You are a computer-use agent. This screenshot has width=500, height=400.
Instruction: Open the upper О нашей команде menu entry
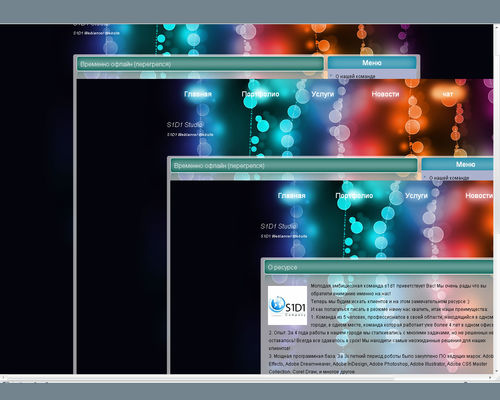click(355, 76)
